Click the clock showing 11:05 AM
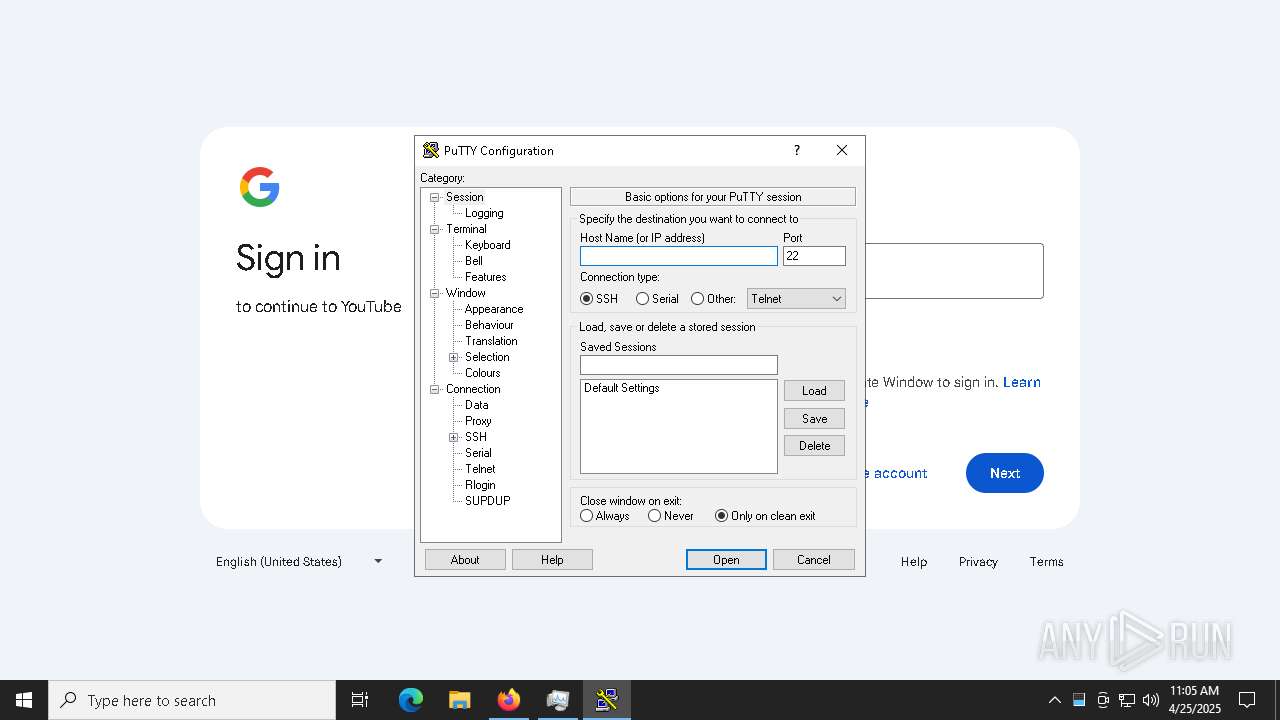 click(x=1194, y=700)
